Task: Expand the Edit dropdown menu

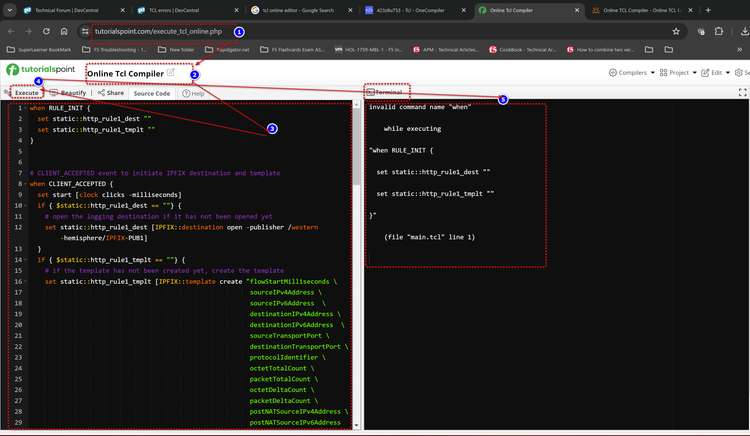Action: coord(715,72)
